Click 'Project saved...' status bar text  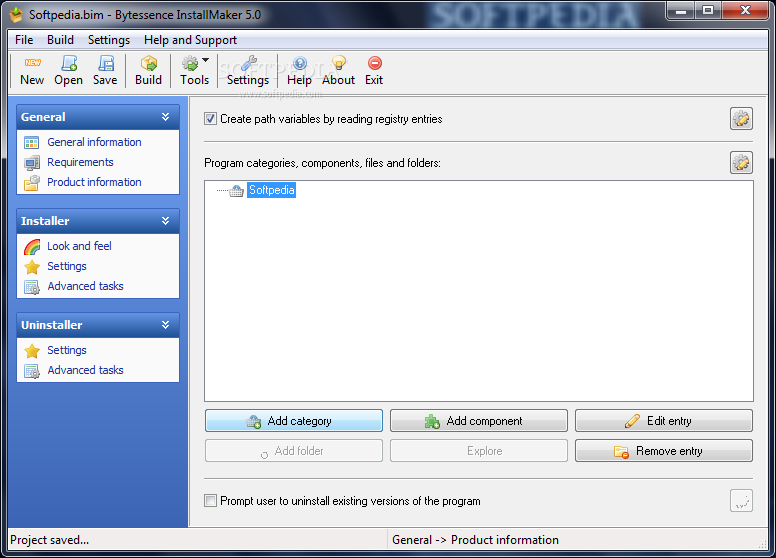tap(49, 540)
